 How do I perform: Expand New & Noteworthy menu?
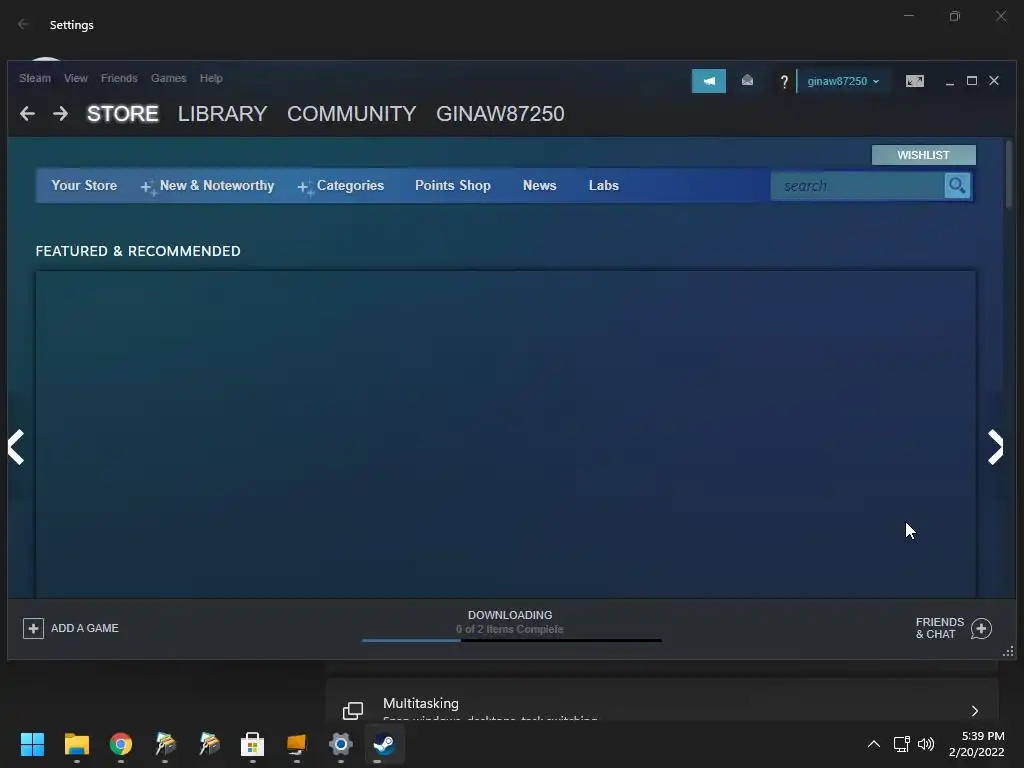coord(208,185)
